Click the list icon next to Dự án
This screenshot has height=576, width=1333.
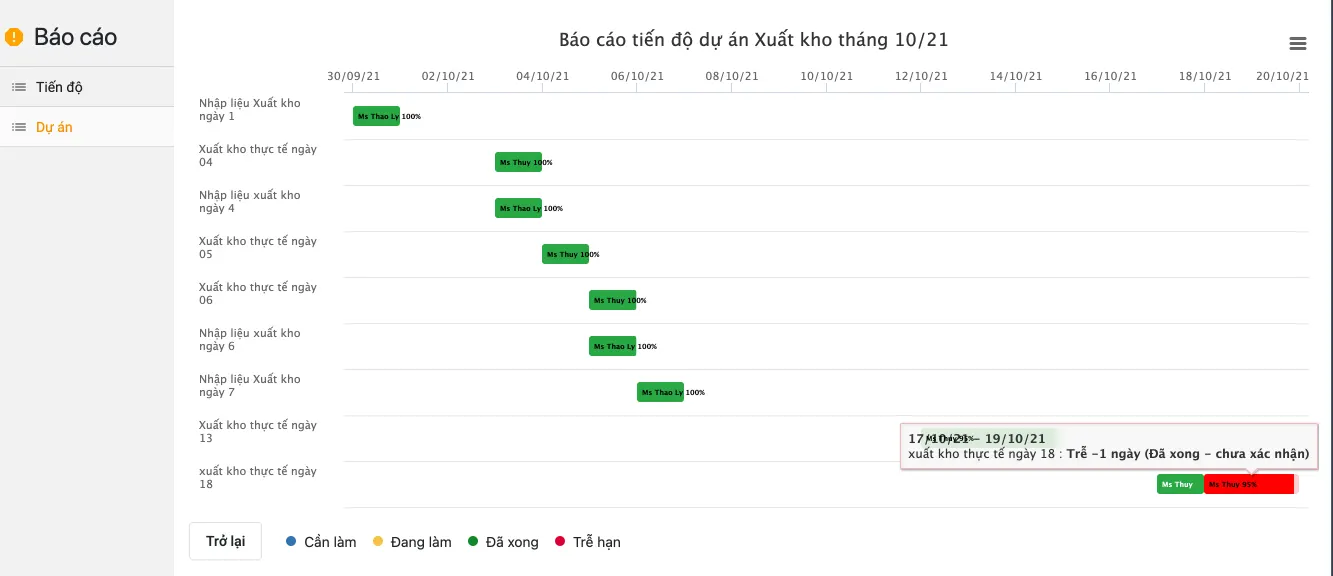[x=19, y=127]
